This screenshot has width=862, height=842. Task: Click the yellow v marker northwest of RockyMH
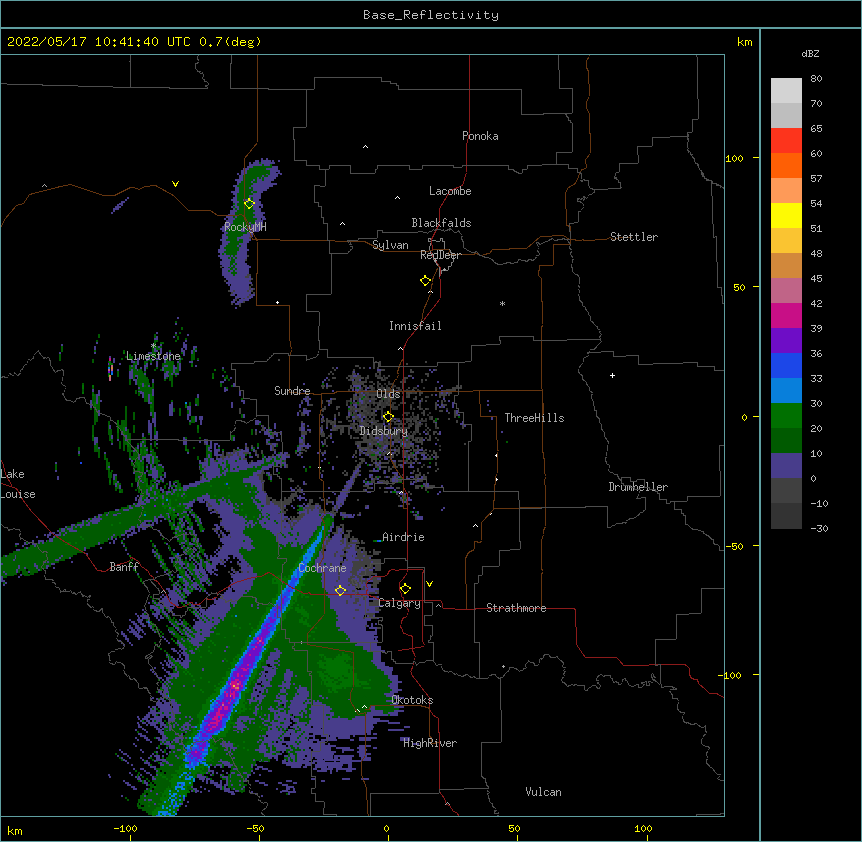coord(175,184)
